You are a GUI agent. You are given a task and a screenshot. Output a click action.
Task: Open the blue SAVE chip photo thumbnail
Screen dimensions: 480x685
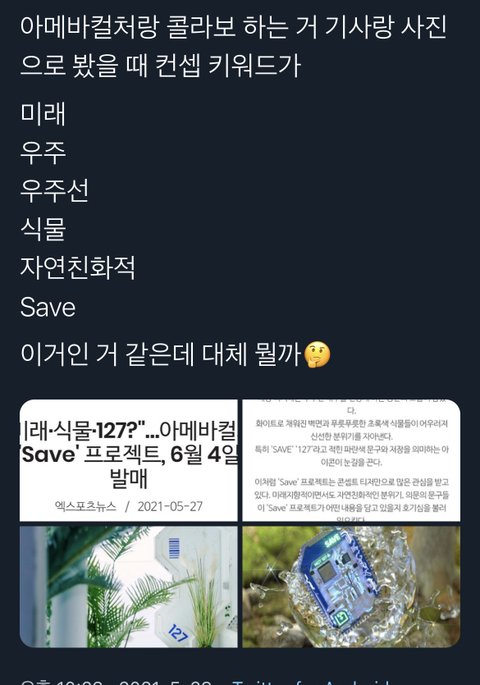point(351,587)
